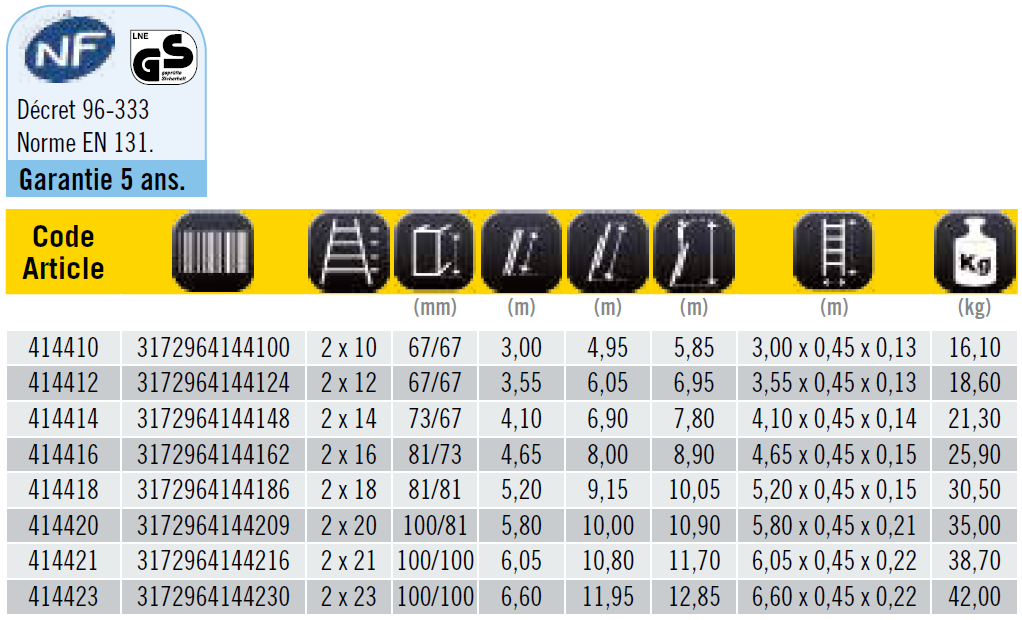Click the 'Décret 96-333' text

83,110
